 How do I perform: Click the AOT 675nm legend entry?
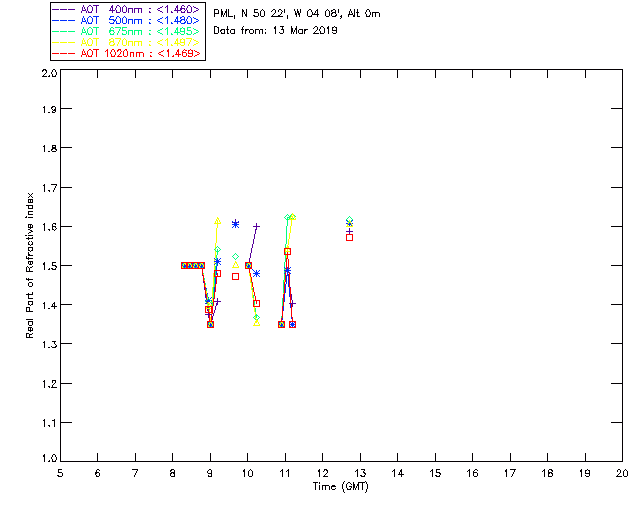127,31
